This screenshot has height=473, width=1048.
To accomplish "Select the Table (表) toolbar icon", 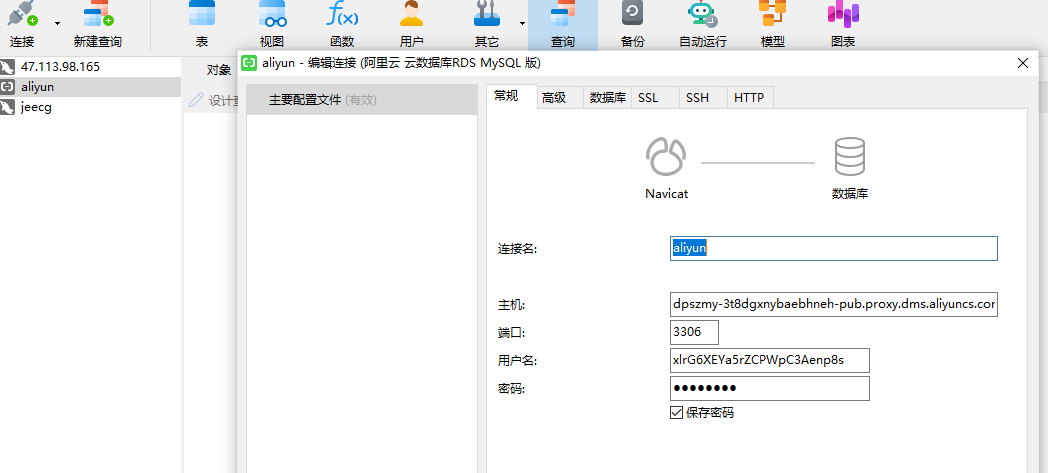I will pyautogui.click(x=202, y=13).
